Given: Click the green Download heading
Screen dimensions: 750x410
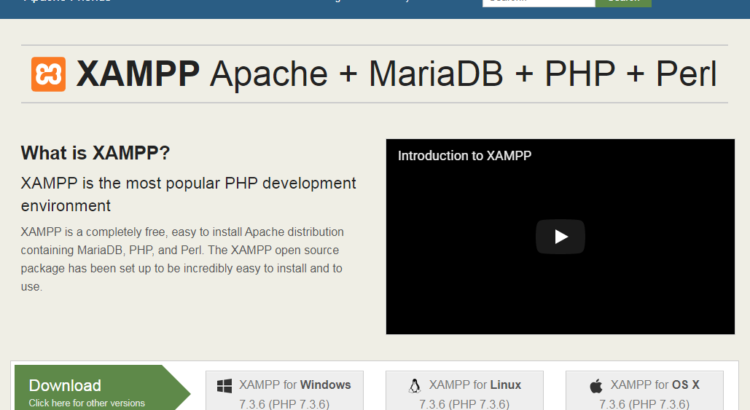Looking at the screenshot, I should (65, 385).
